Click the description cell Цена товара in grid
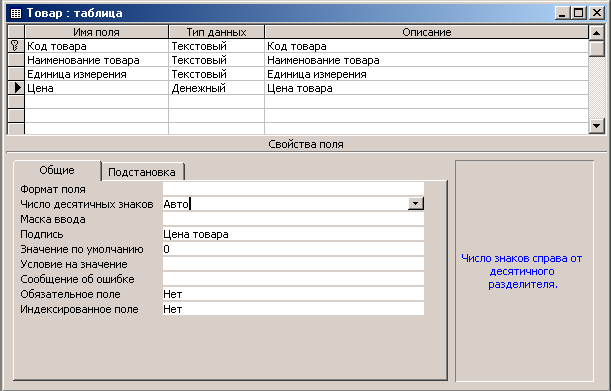Viewport: 611px width, 391px height. pyautogui.click(x=426, y=88)
